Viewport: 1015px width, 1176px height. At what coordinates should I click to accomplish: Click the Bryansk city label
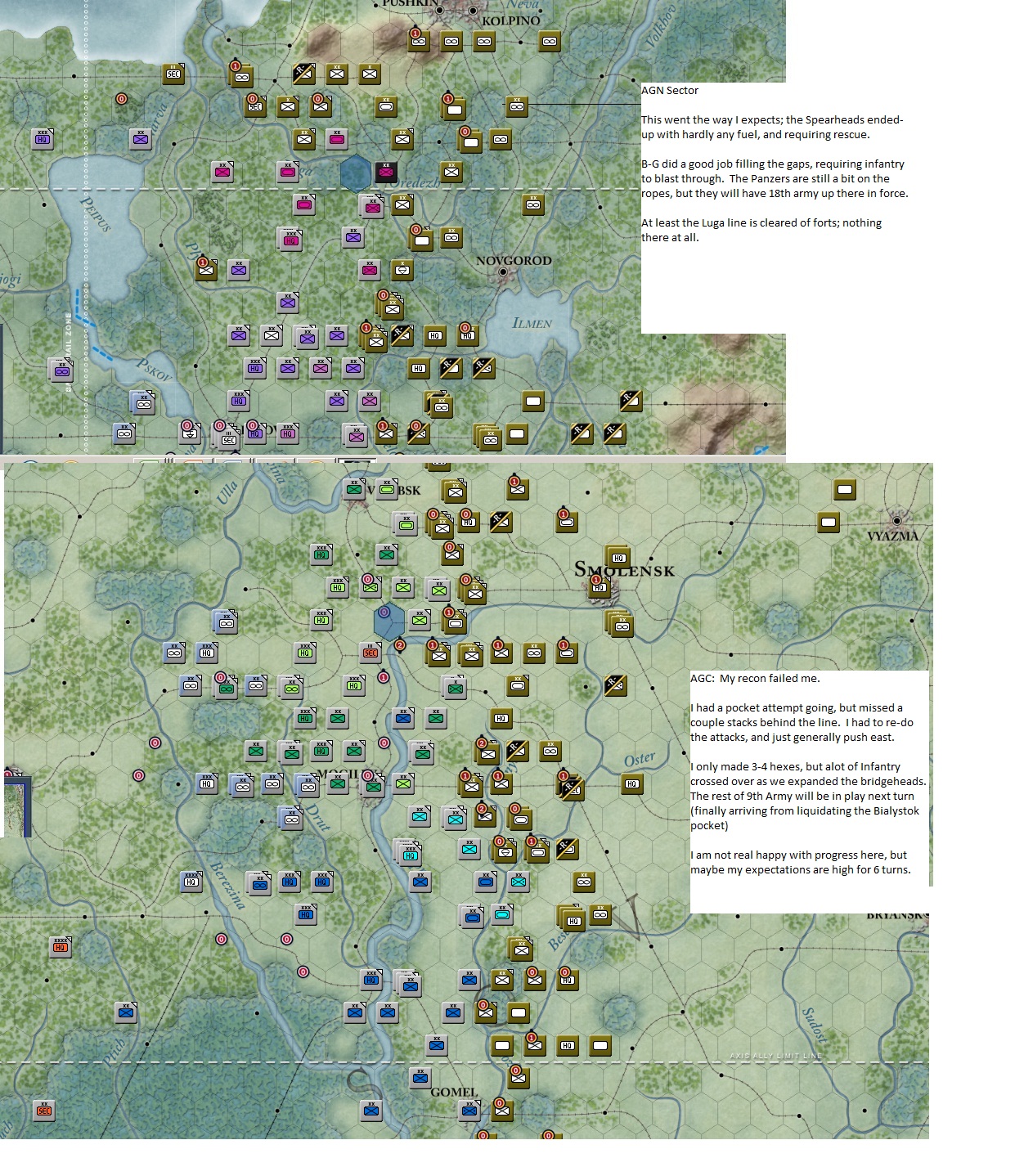click(896, 914)
